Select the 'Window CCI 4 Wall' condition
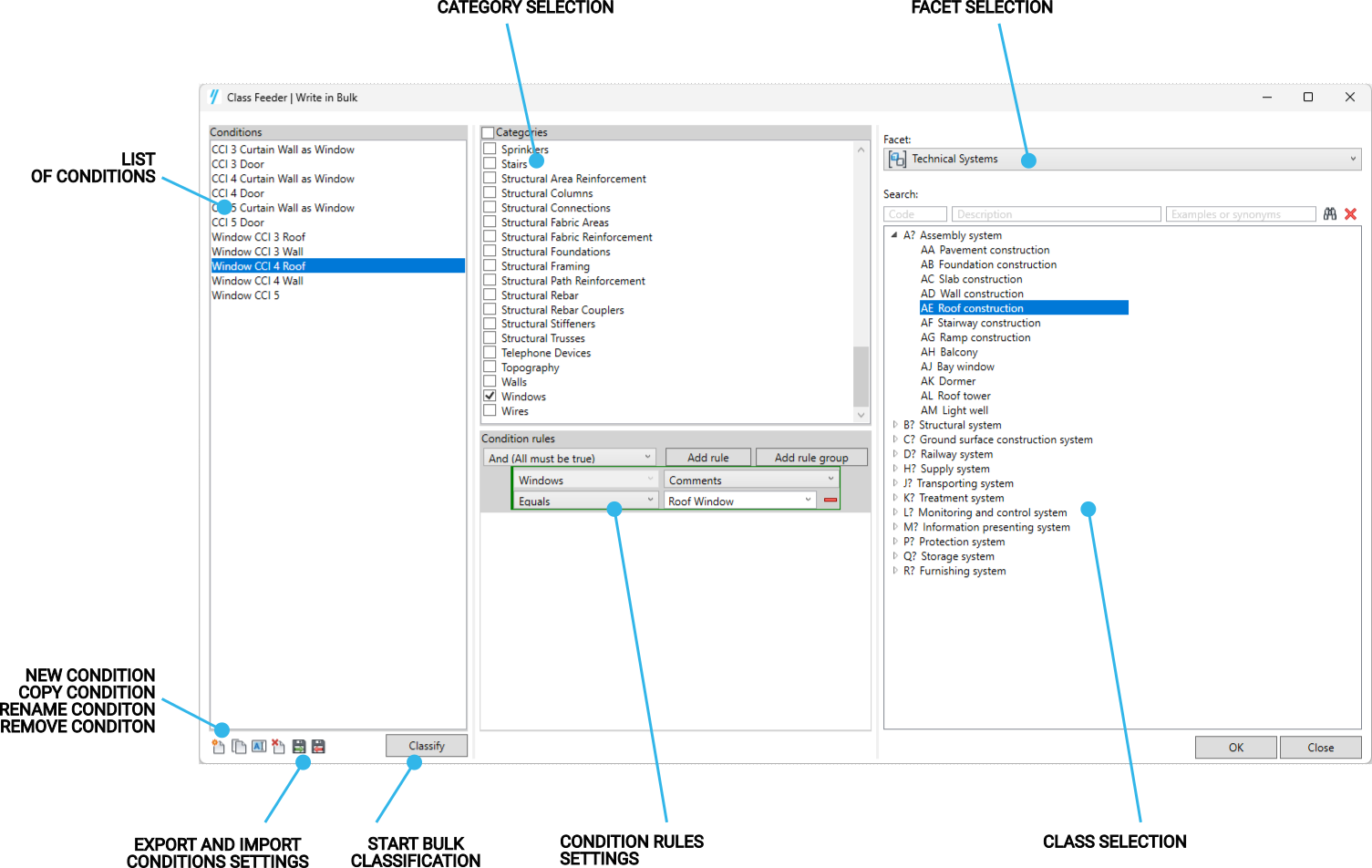 click(258, 281)
